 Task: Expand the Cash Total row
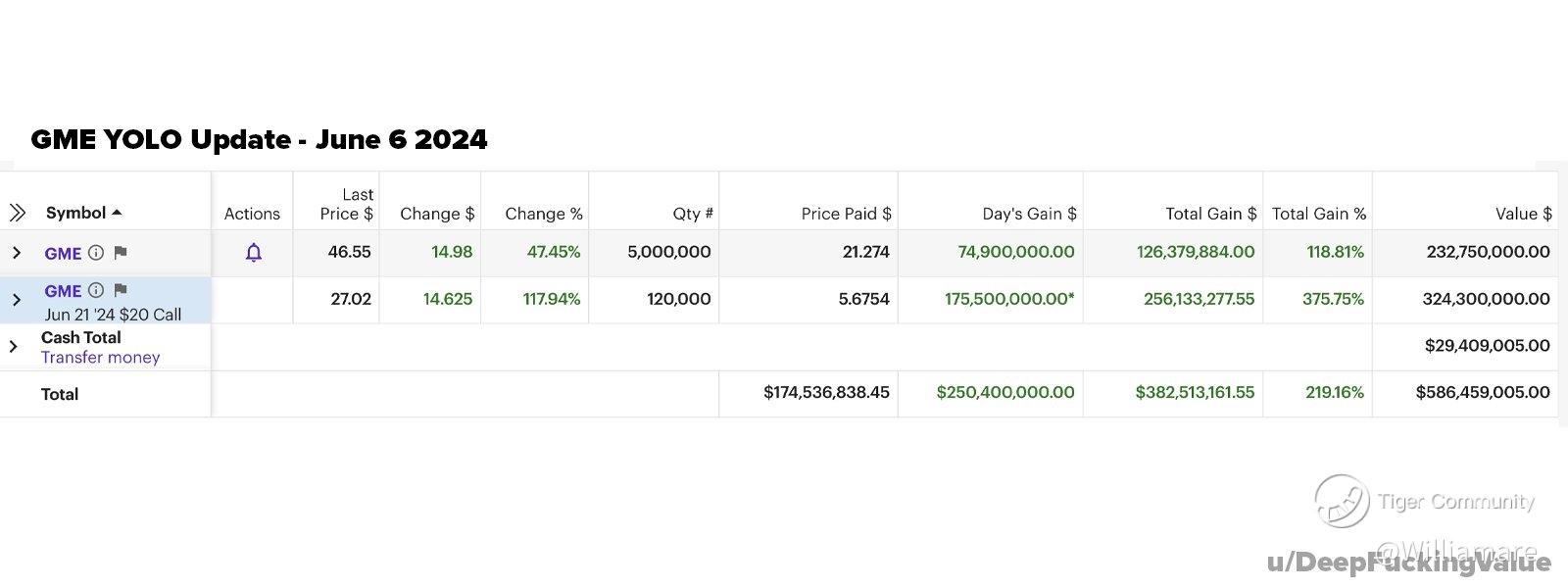[14, 346]
